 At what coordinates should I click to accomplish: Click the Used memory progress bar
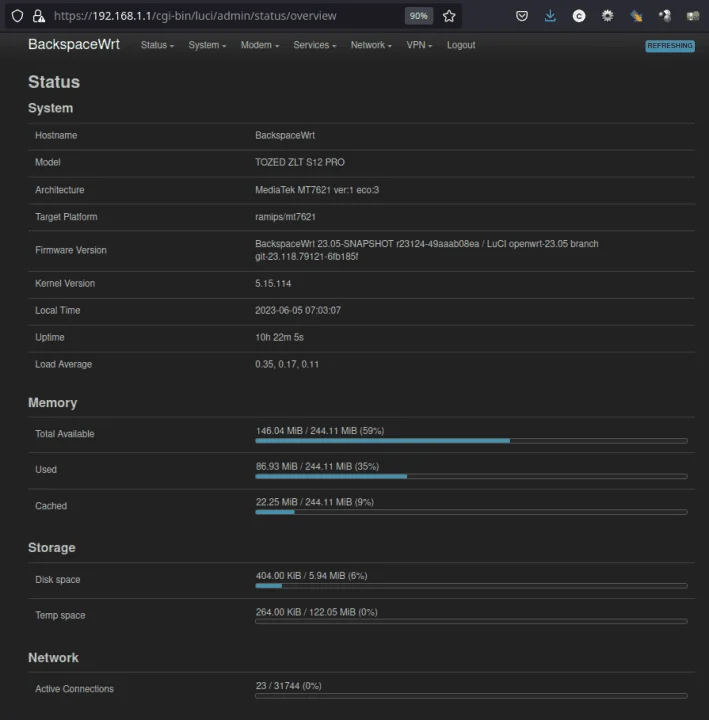pyautogui.click(x=471, y=477)
